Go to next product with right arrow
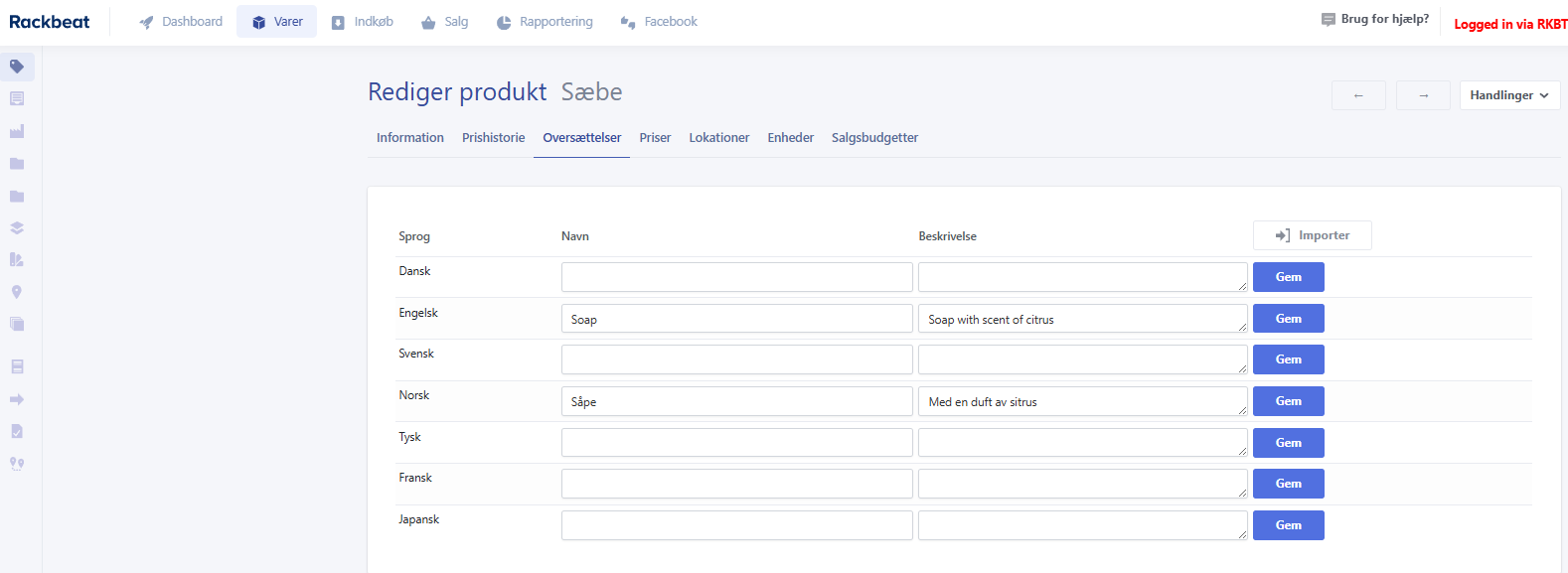This screenshot has height=573, width=1568. (1423, 95)
